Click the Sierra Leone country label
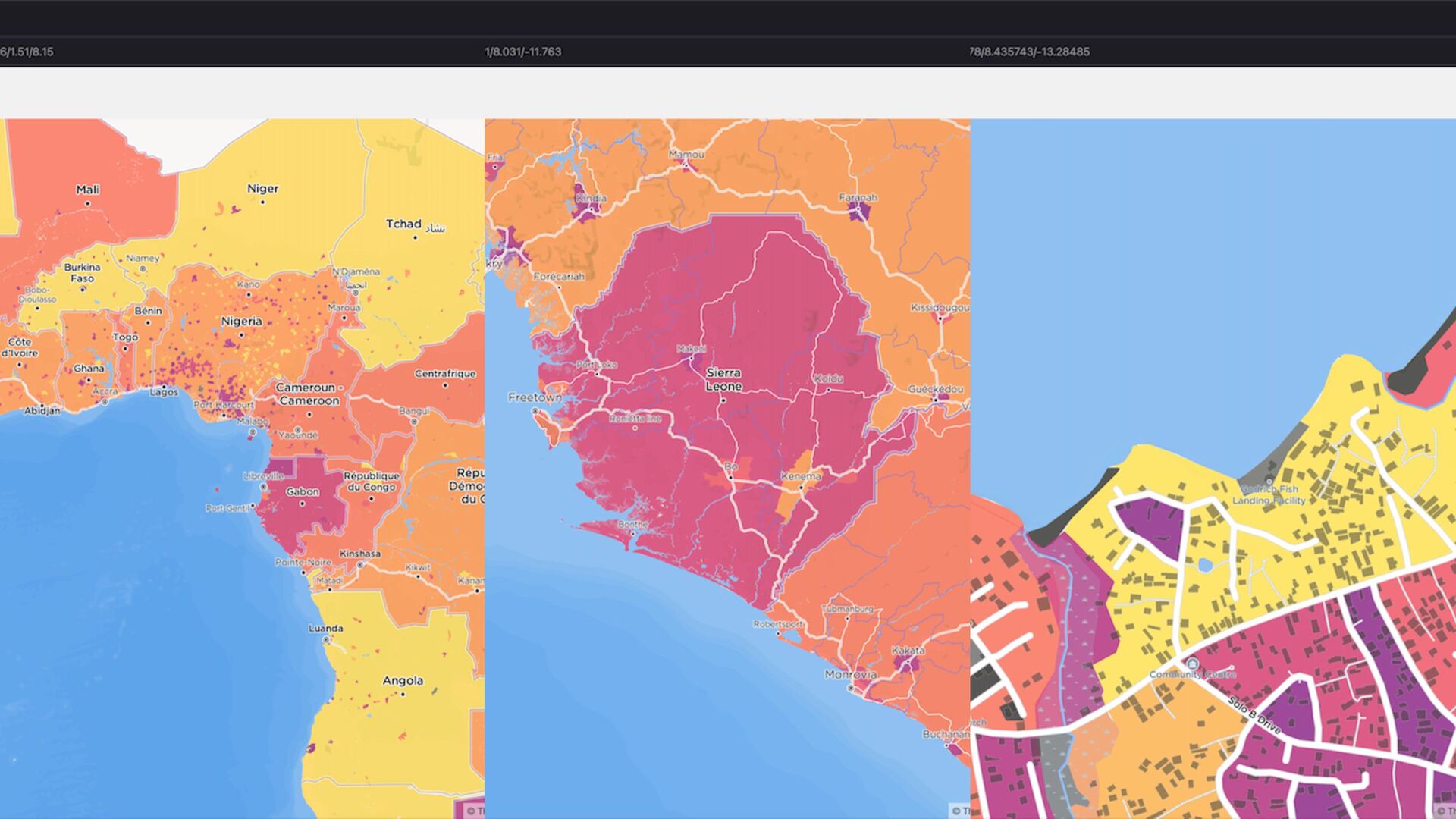 [x=723, y=379]
